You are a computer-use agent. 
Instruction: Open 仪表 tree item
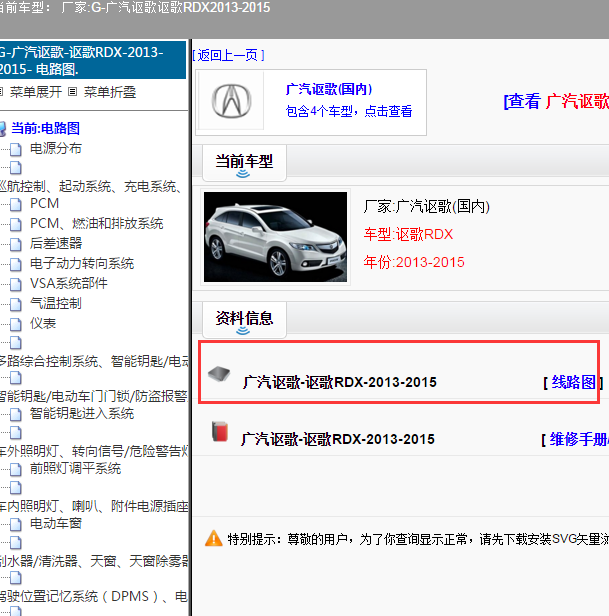pyautogui.click(x=43, y=323)
